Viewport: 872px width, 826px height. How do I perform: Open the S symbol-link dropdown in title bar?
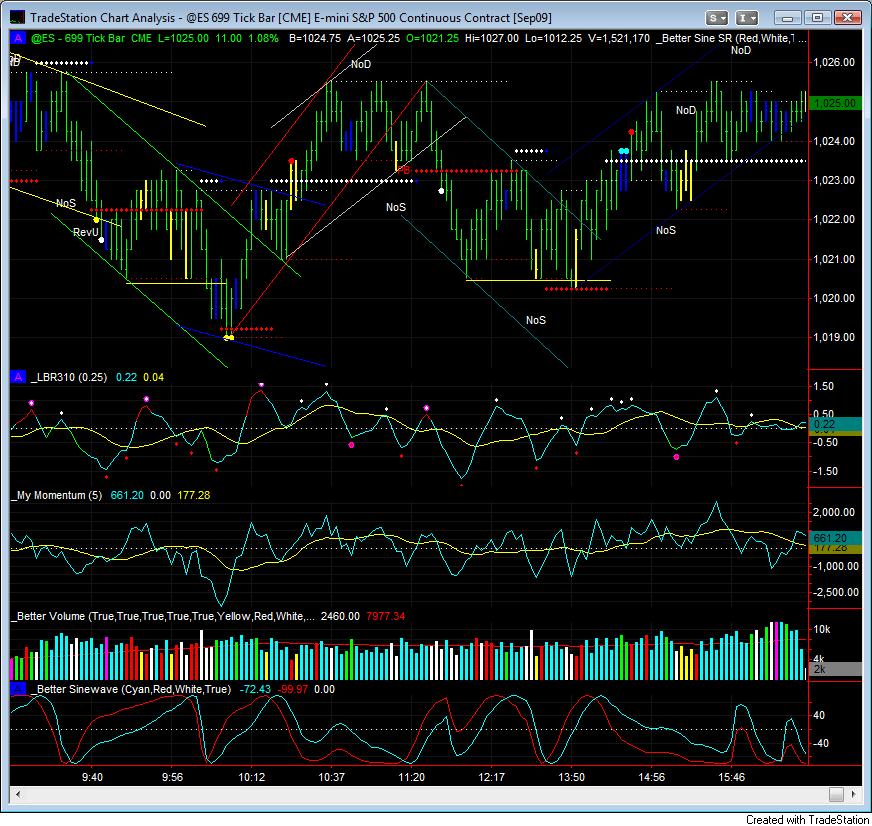pyautogui.click(x=717, y=18)
